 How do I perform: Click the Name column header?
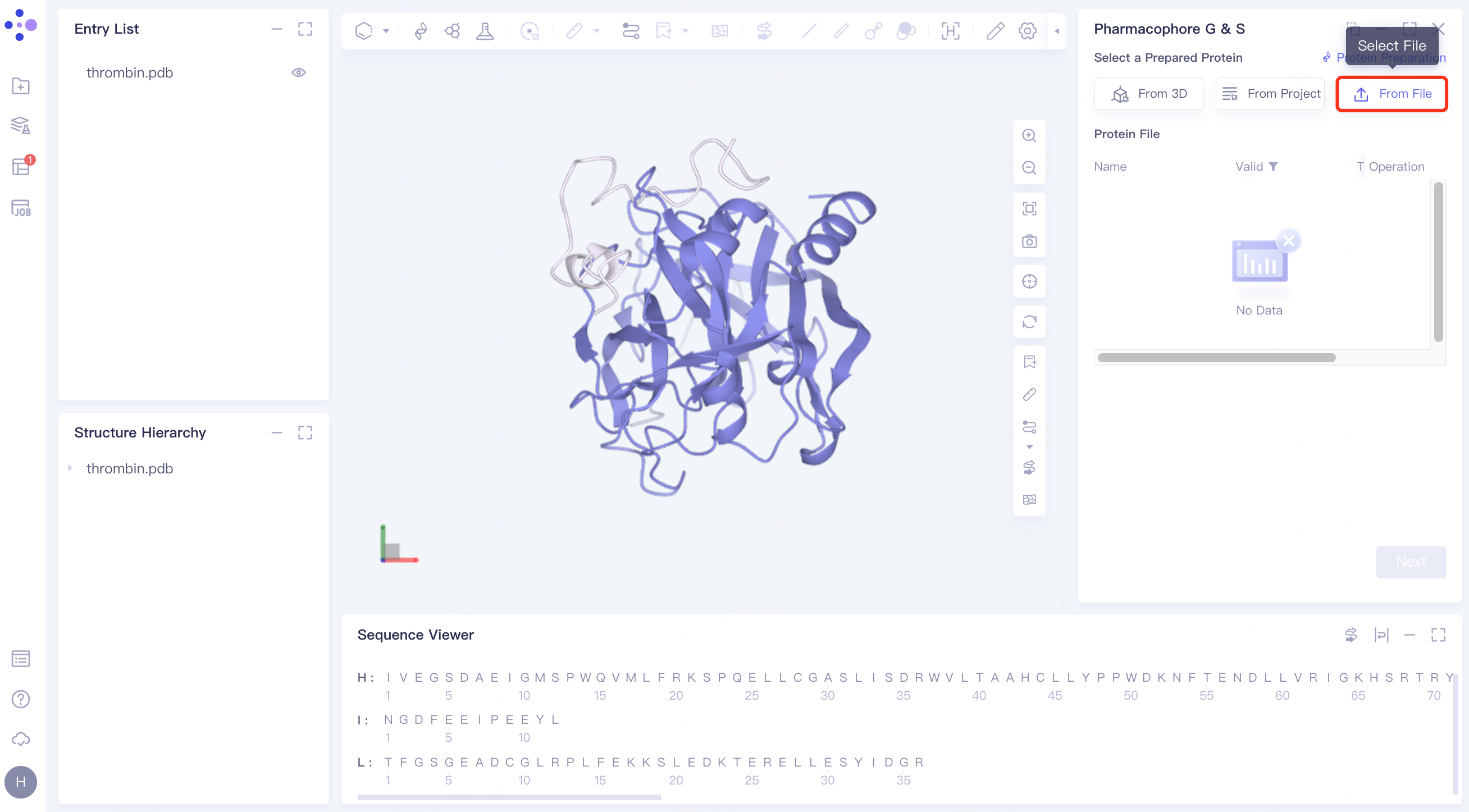point(1110,167)
